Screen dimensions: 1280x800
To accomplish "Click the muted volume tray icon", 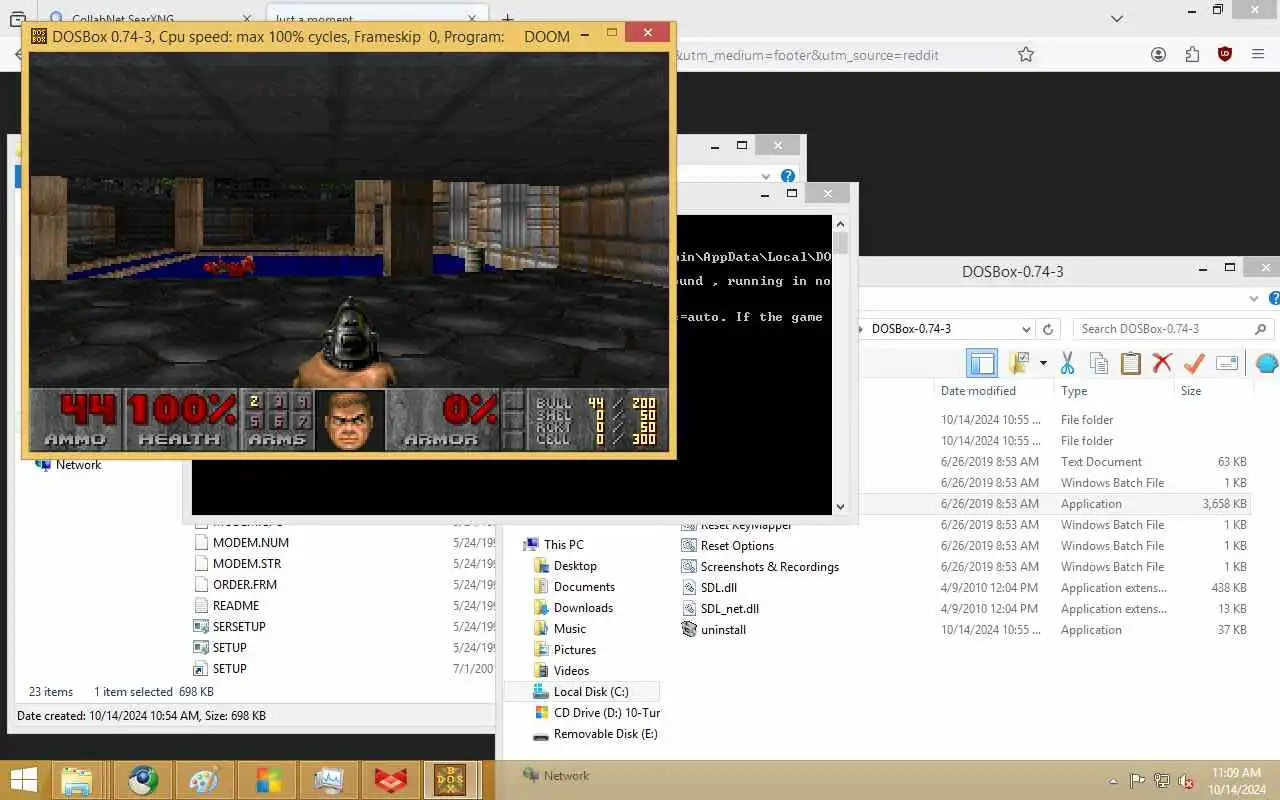I will [1187, 781].
